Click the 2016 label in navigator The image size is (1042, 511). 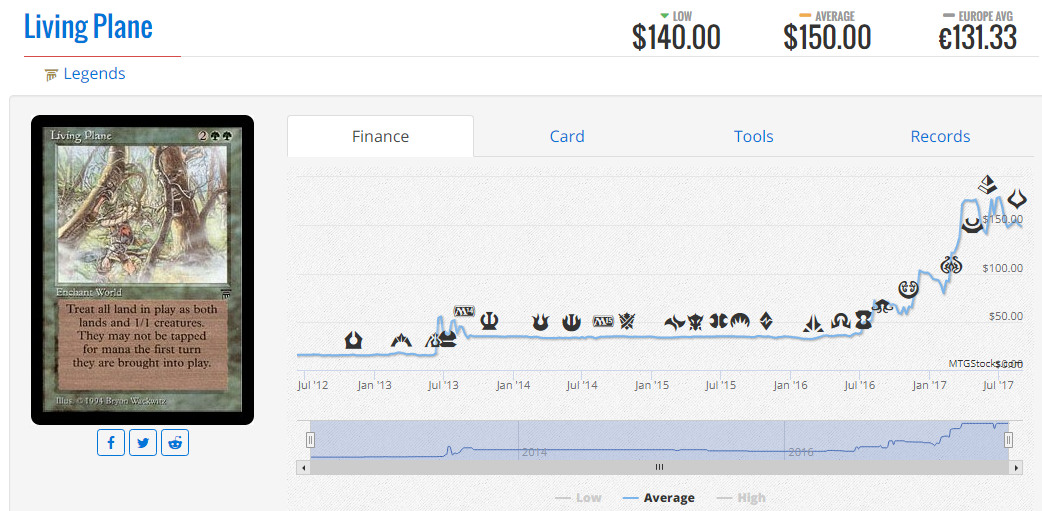(801, 453)
